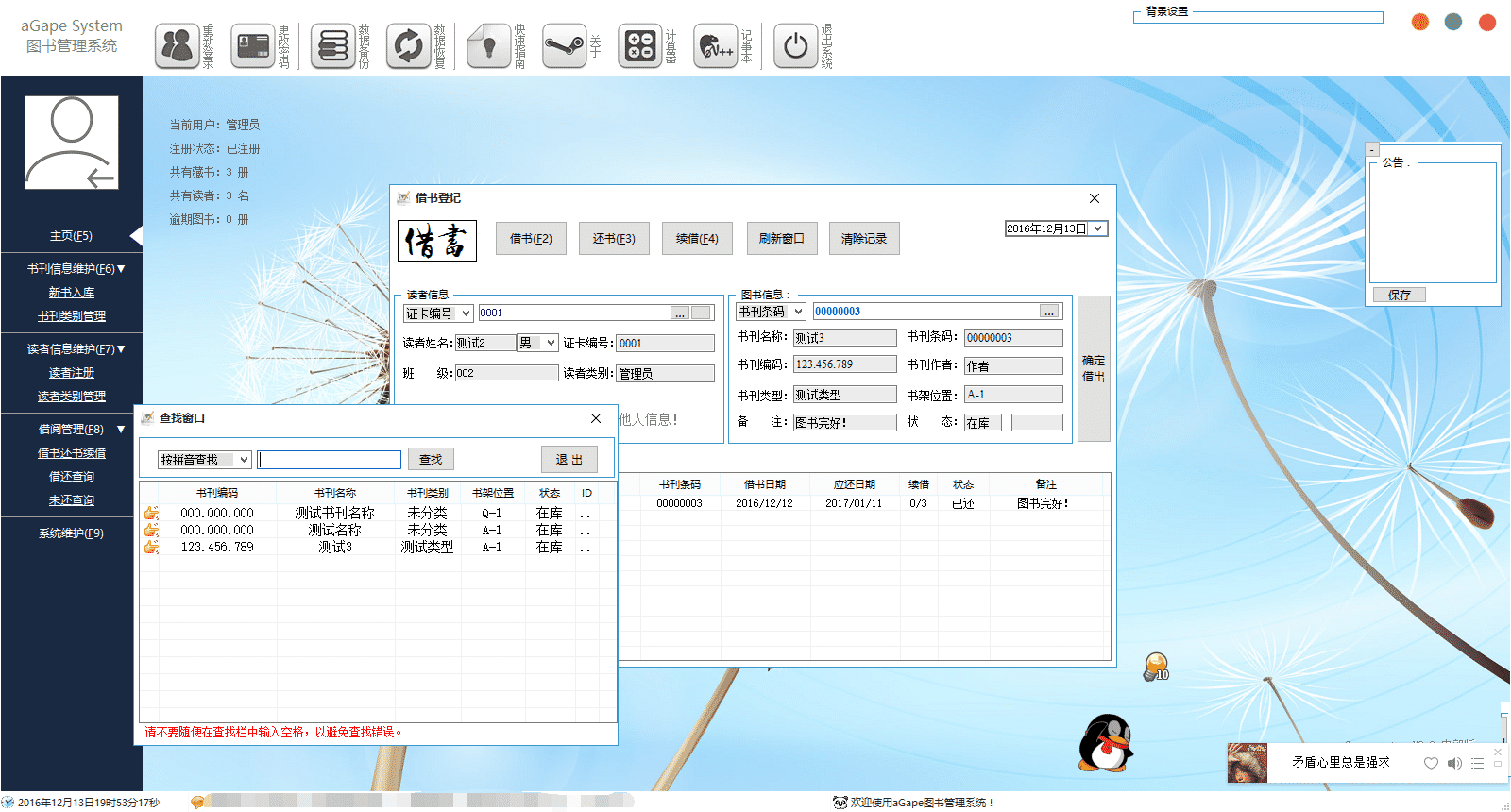Open the 借书还书续借 link
This screenshot has width=1511, height=812.
[72, 453]
